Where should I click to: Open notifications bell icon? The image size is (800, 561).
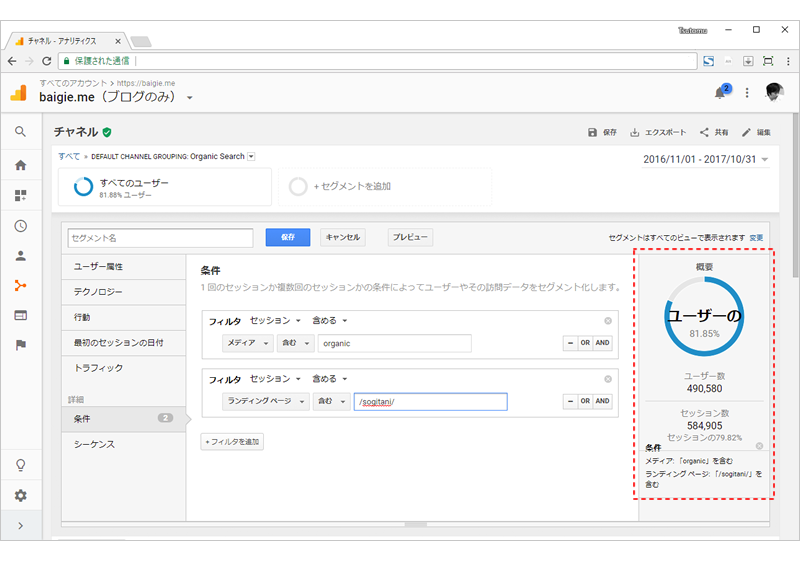pyautogui.click(x=721, y=92)
